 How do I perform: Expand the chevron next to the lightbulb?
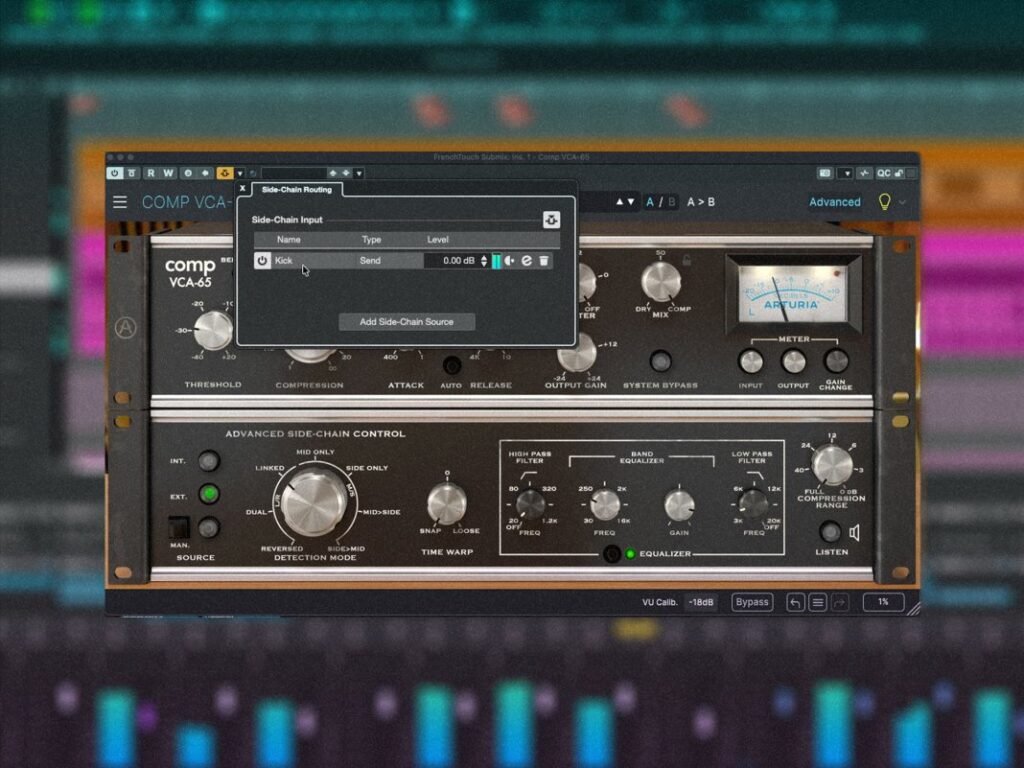click(x=903, y=202)
